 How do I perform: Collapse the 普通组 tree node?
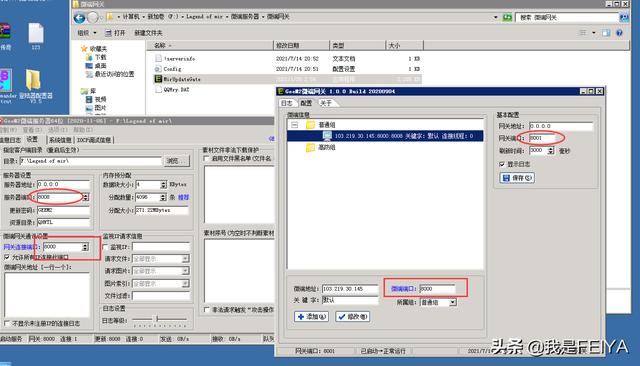295,124
